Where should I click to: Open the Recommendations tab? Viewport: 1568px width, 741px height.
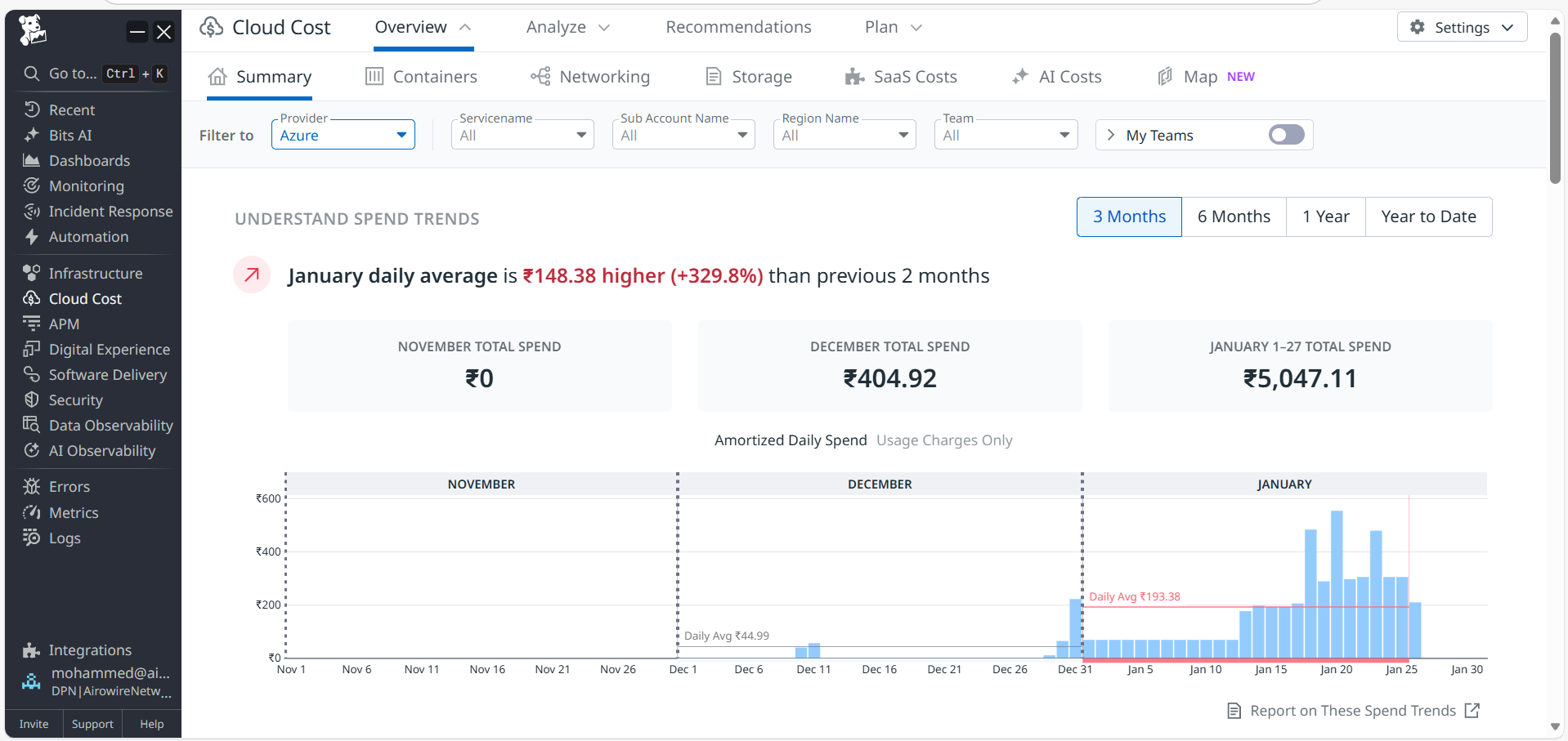[x=737, y=28]
